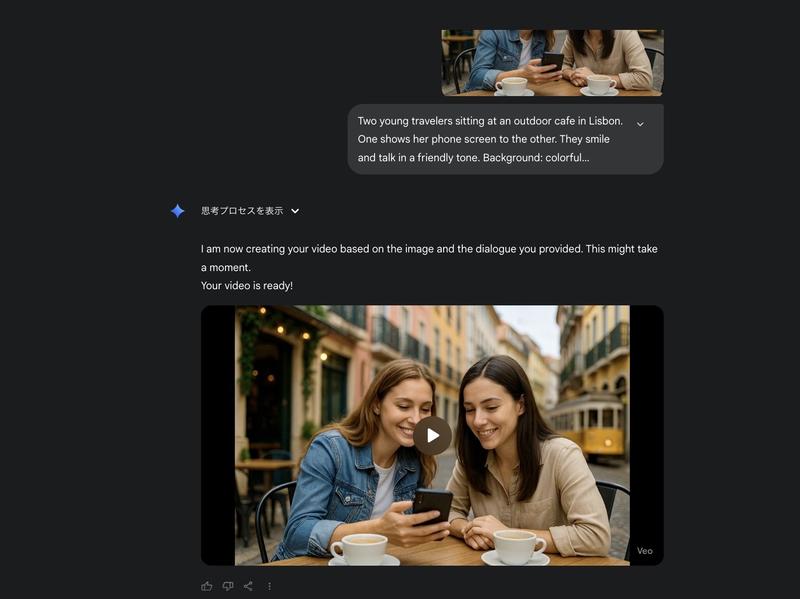This screenshot has height=599, width=800.
Task: Click the 思考プロセスを表示 label
Action: tap(242, 211)
